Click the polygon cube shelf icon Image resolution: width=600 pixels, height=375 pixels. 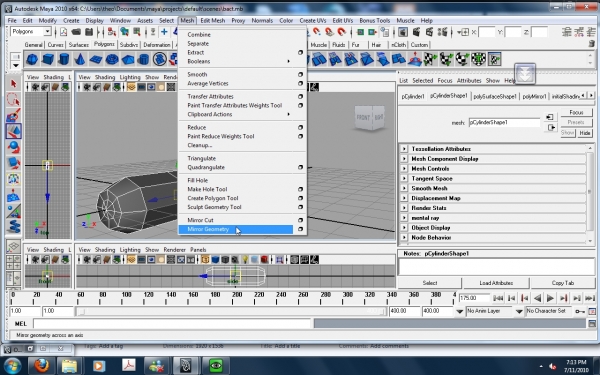[48, 59]
